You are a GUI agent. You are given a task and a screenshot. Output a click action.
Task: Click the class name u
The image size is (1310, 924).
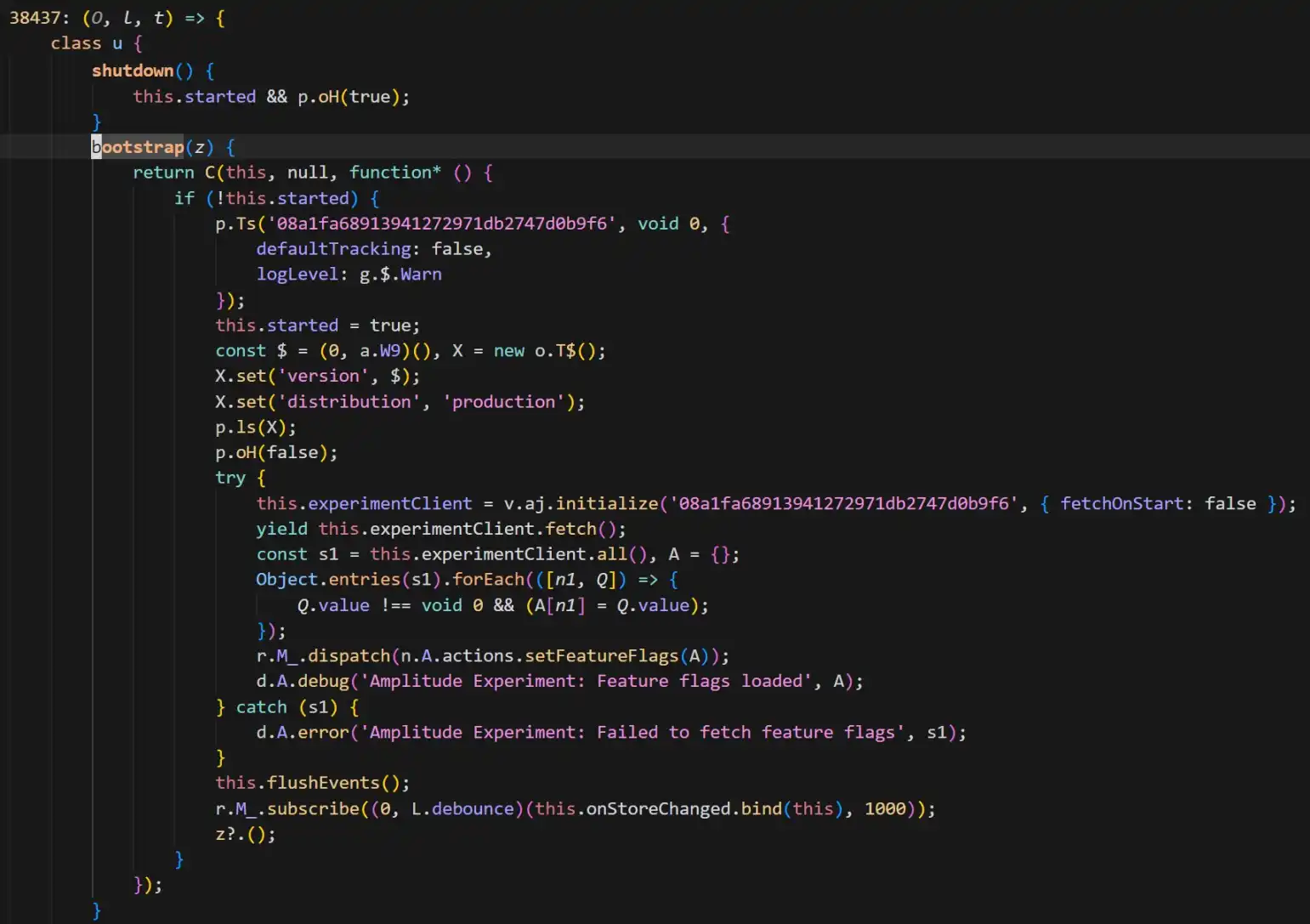116,43
